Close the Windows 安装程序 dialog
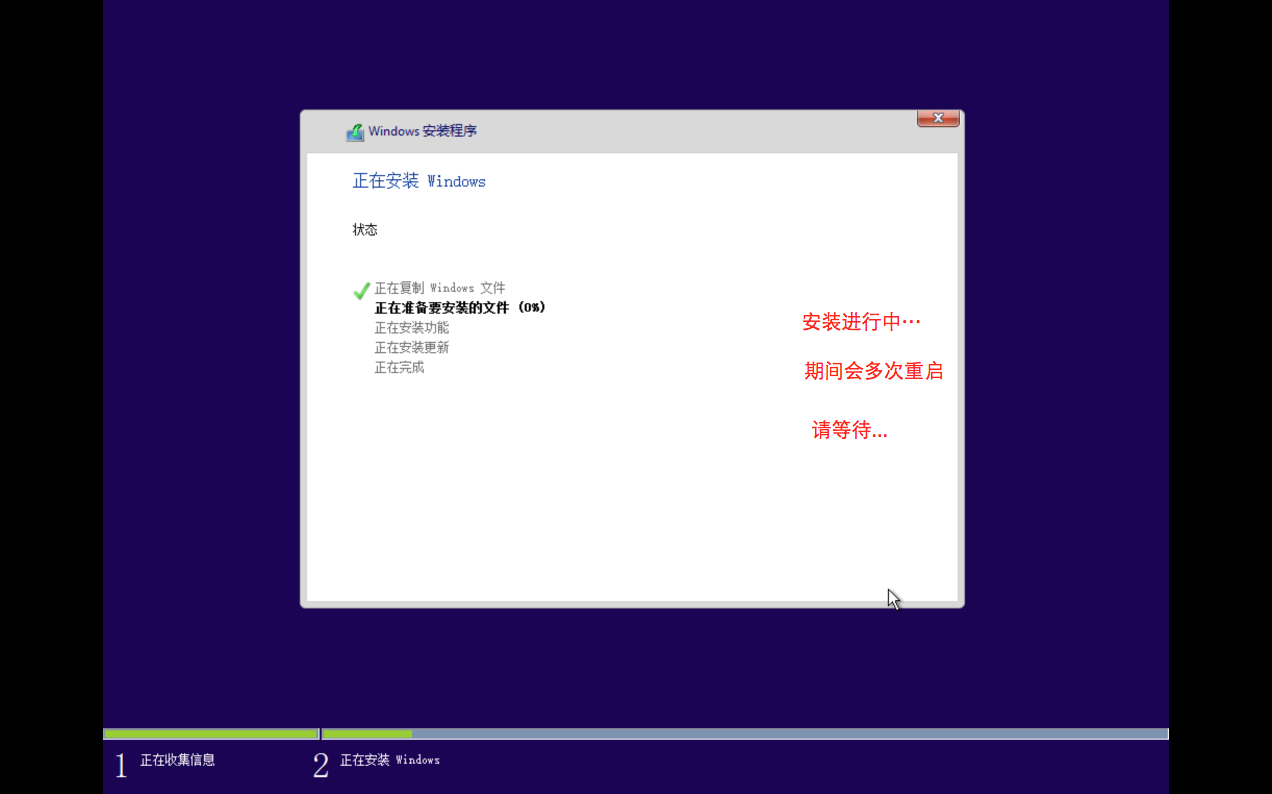Screen dimensions: 1272x794 tap(938, 118)
